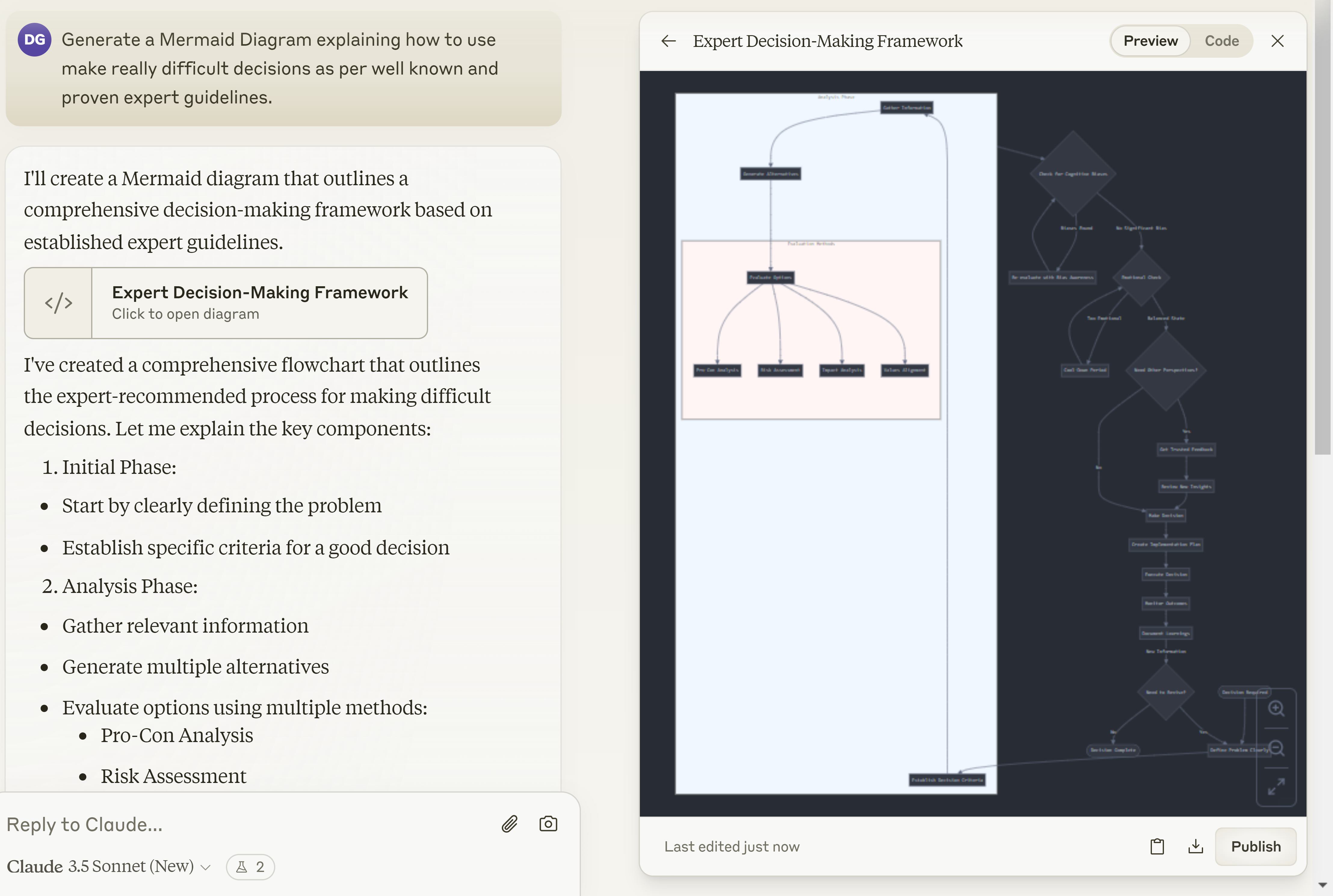
Task: Click the page vertical scrollbar
Action: coord(1323,229)
